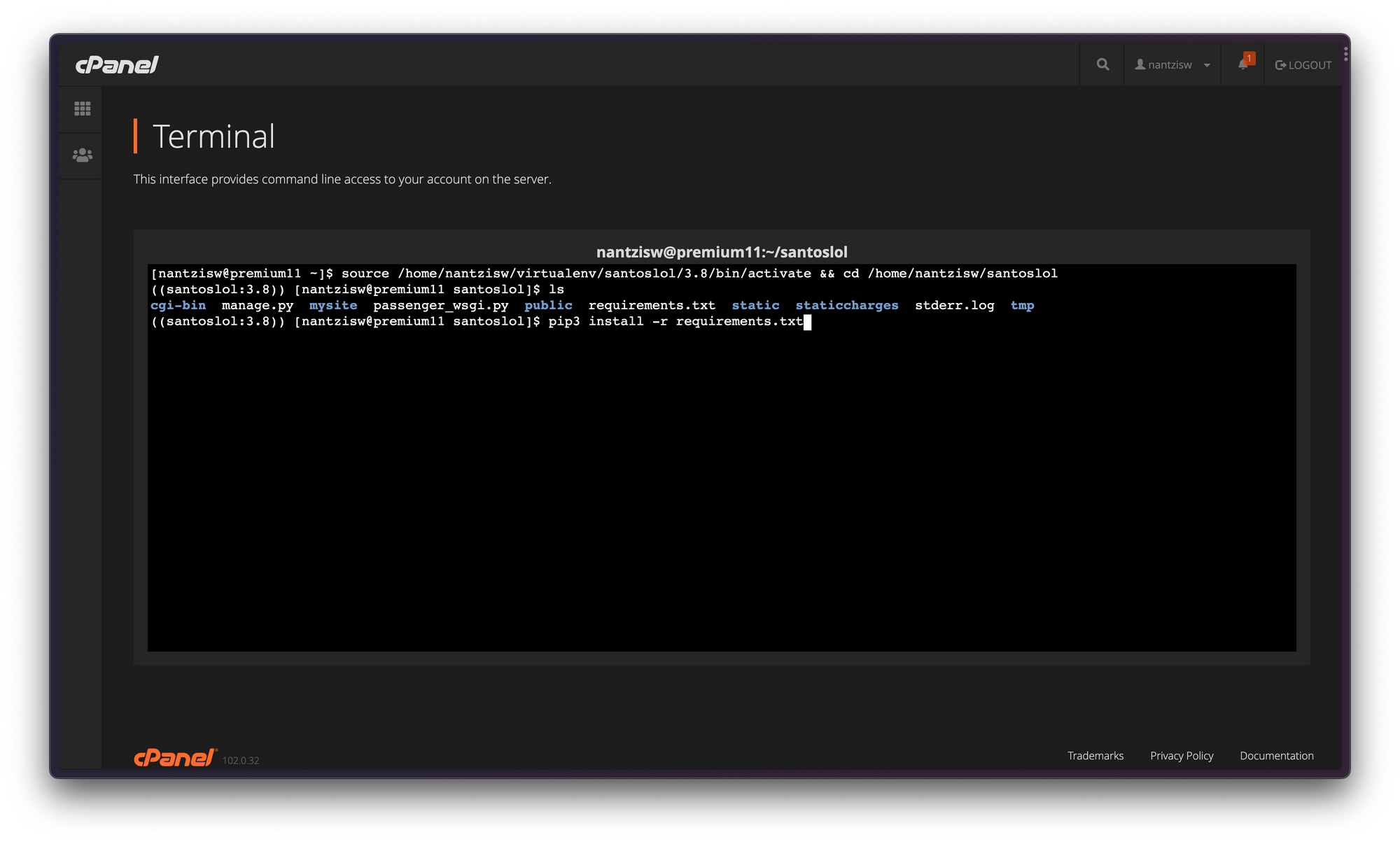Open the User Manager people icon
This screenshot has width=1400, height=844.
(x=83, y=155)
